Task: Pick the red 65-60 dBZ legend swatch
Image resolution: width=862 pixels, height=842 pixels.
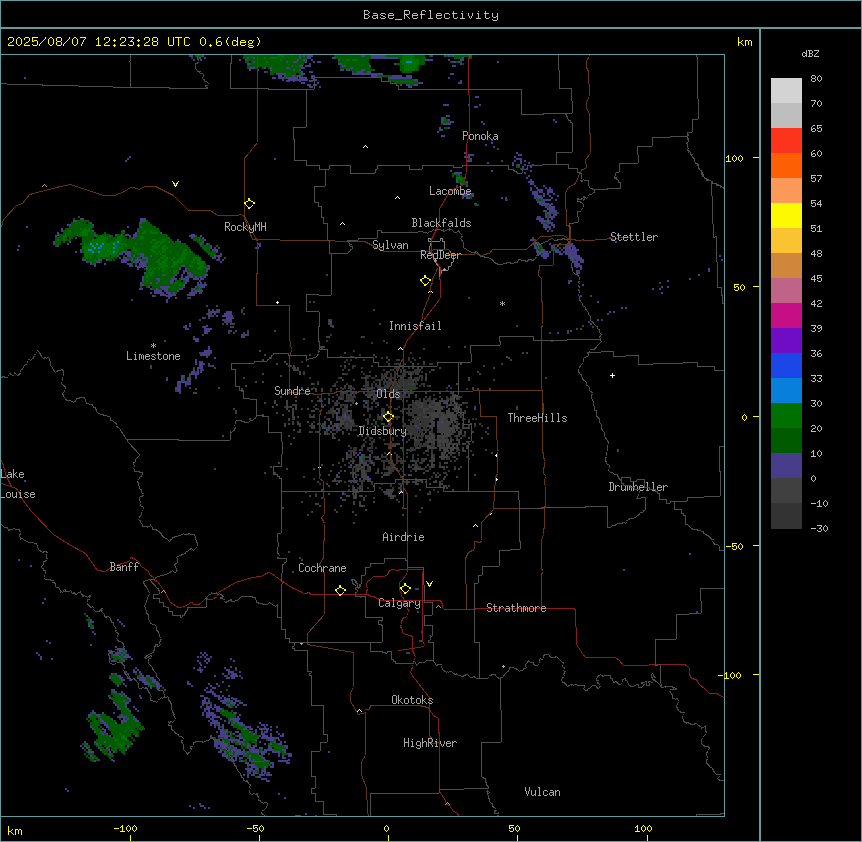Action: pyautogui.click(x=786, y=140)
